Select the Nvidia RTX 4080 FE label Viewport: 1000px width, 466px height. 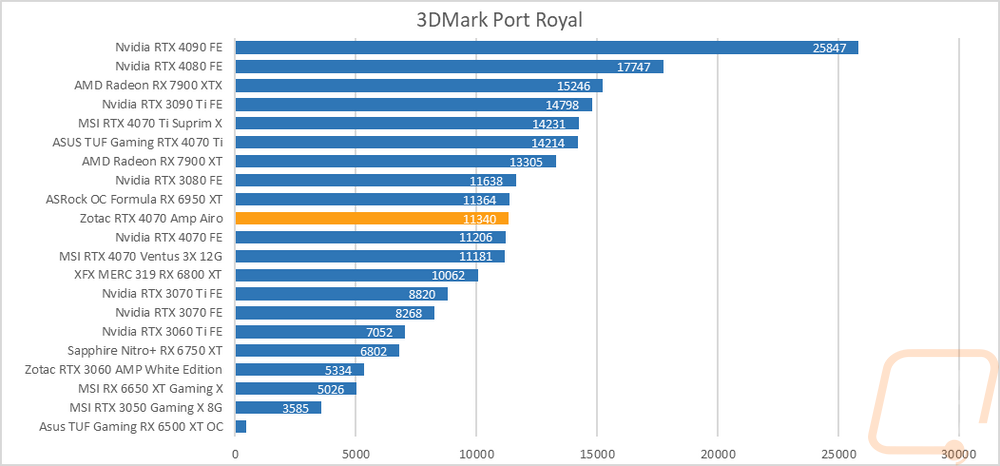click(x=169, y=66)
